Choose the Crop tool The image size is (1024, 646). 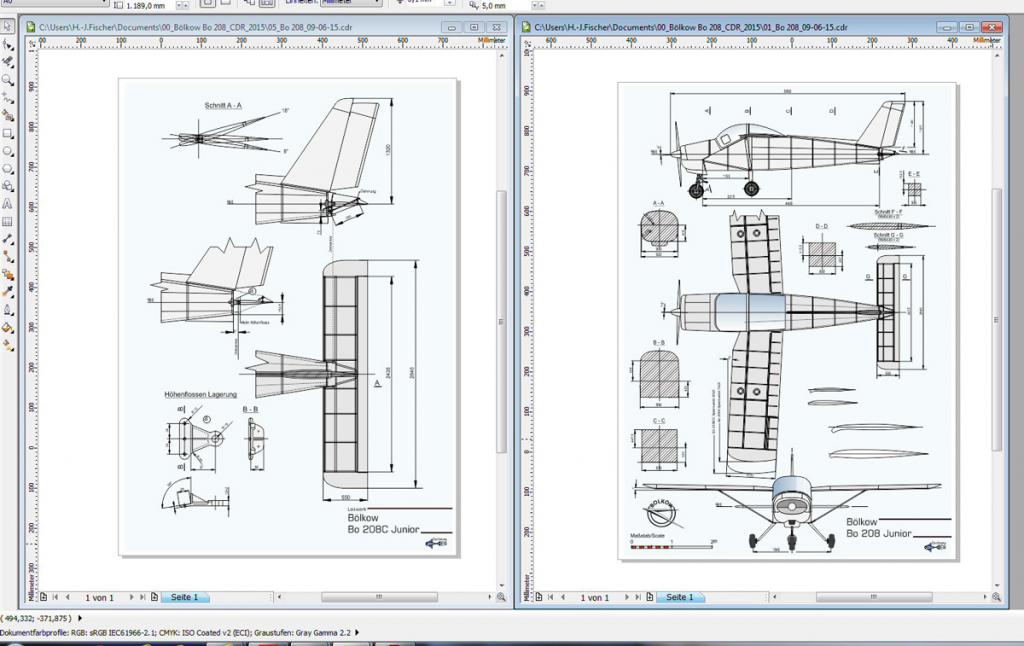(8, 62)
